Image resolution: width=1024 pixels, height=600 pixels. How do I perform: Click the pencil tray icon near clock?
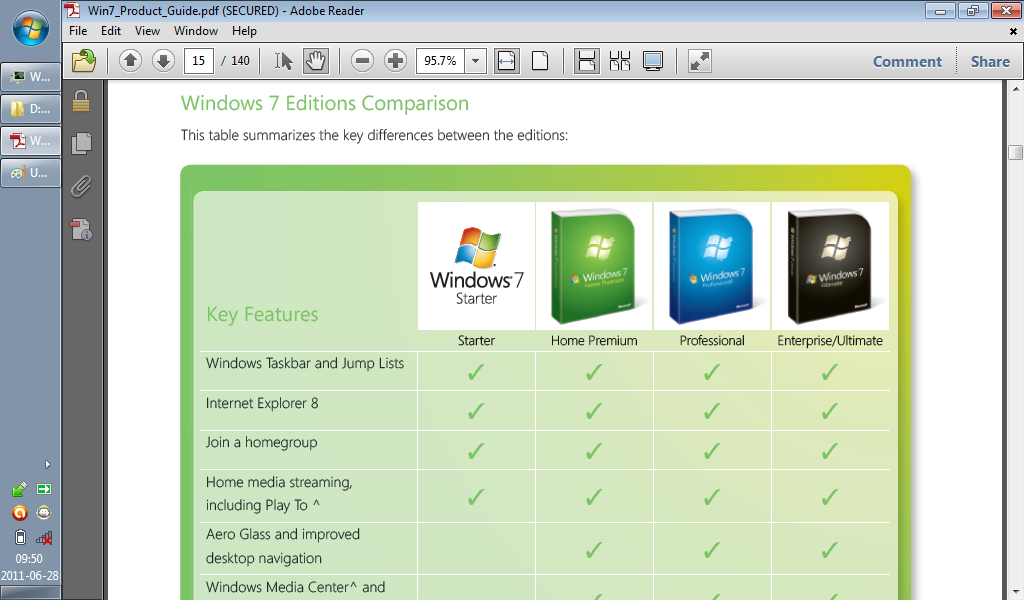point(20,489)
